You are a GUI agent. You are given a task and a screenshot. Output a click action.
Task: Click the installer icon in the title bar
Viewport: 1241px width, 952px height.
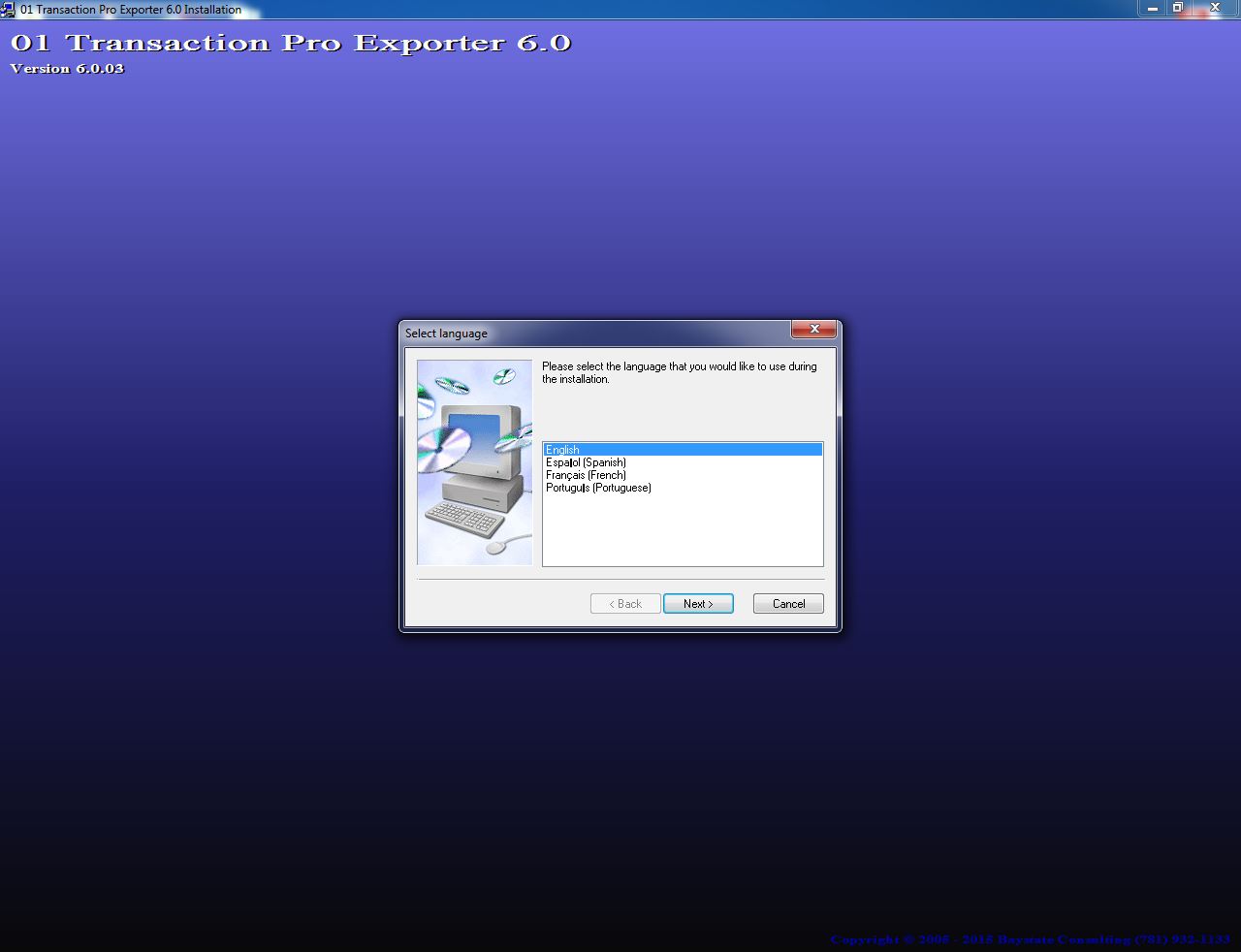(8, 9)
